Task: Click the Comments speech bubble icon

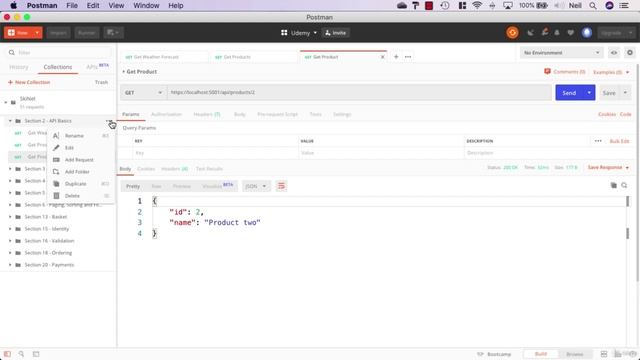Action: pyautogui.click(x=547, y=71)
